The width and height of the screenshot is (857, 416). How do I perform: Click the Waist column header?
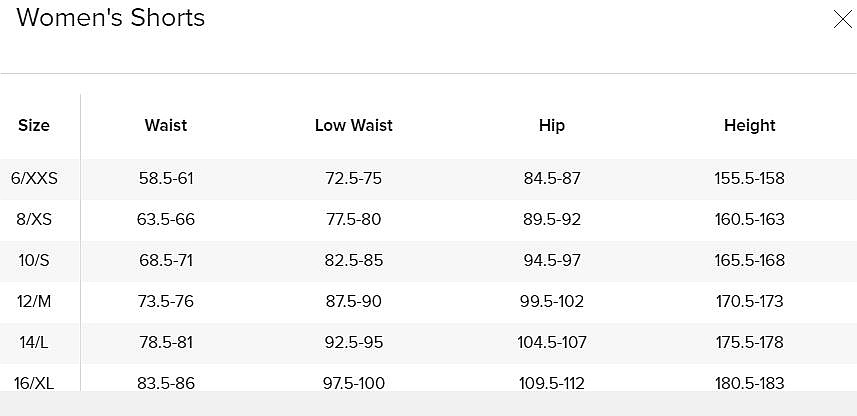166,126
